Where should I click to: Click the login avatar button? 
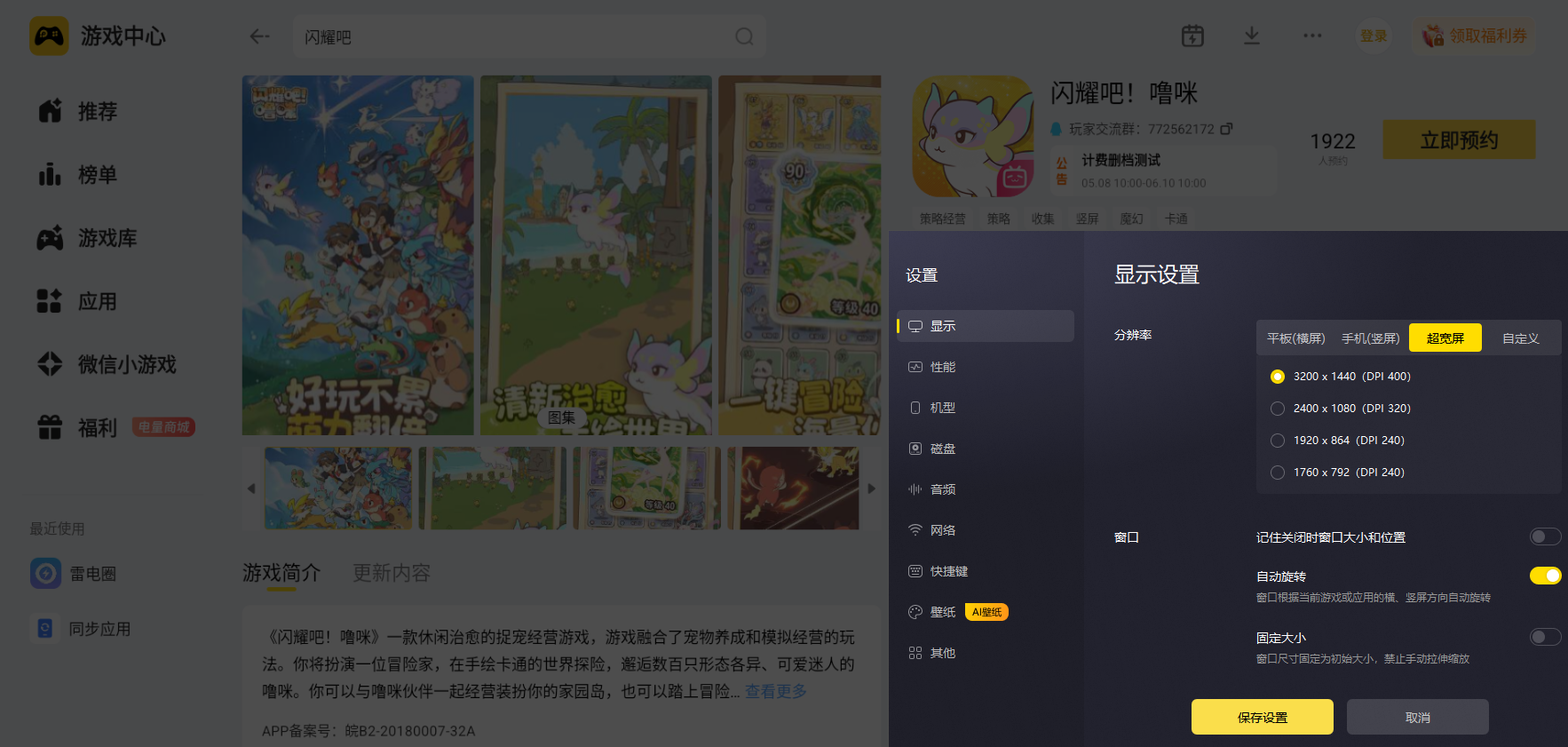(1374, 36)
